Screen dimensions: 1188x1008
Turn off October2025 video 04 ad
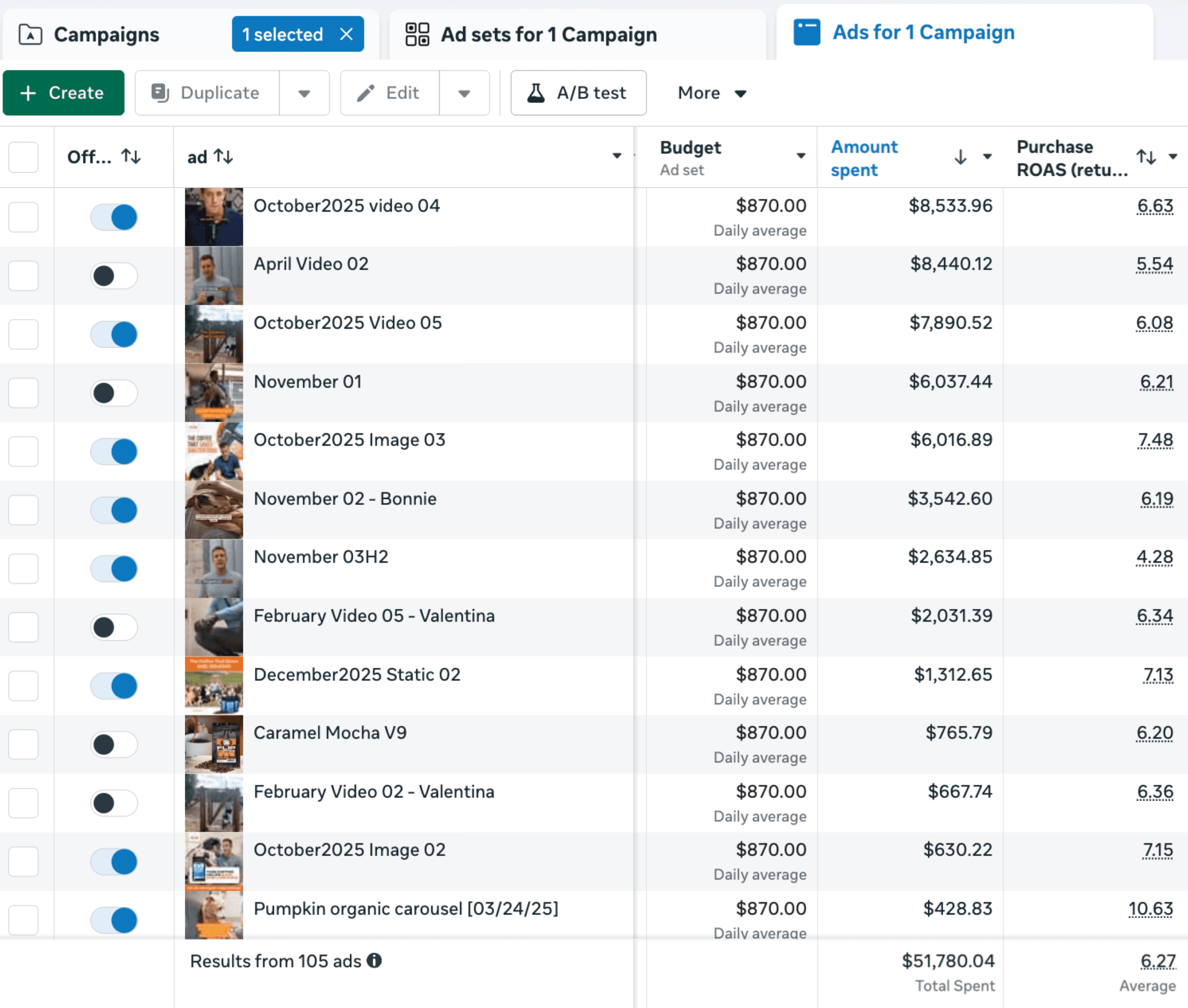(114, 217)
